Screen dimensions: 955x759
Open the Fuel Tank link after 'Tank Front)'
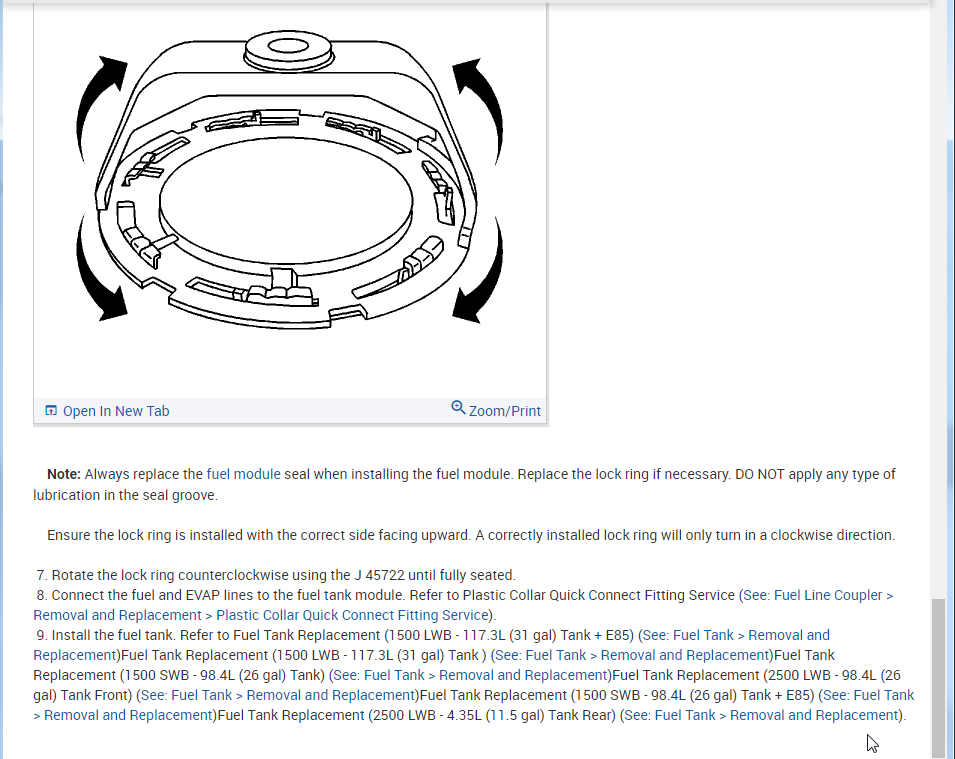(x=278, y=695)
